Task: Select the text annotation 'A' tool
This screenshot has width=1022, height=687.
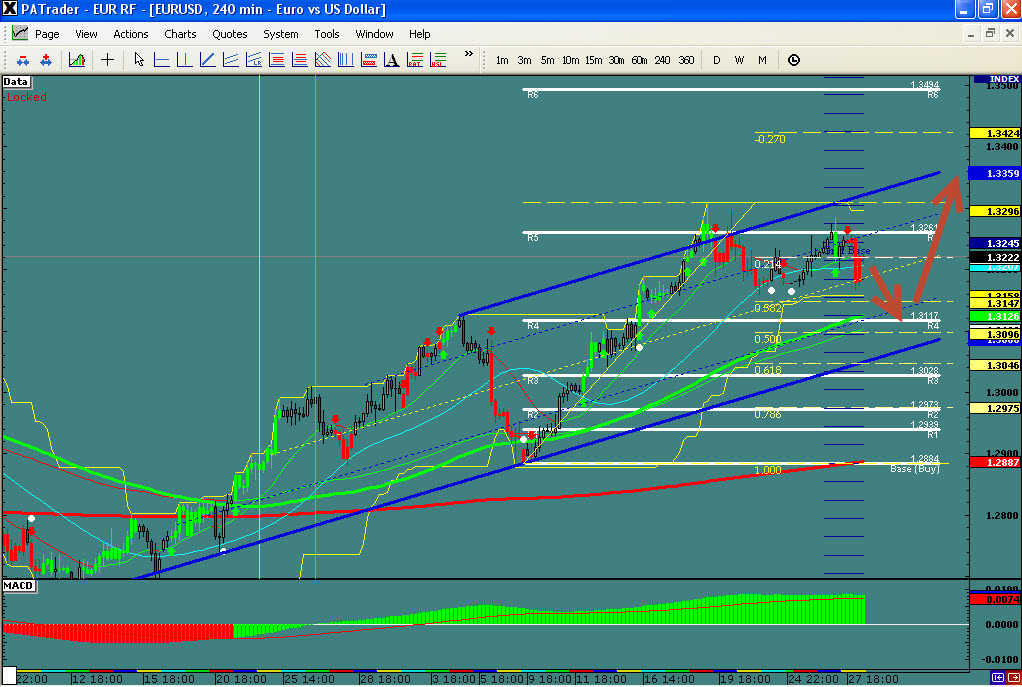Action: point(391,60)
